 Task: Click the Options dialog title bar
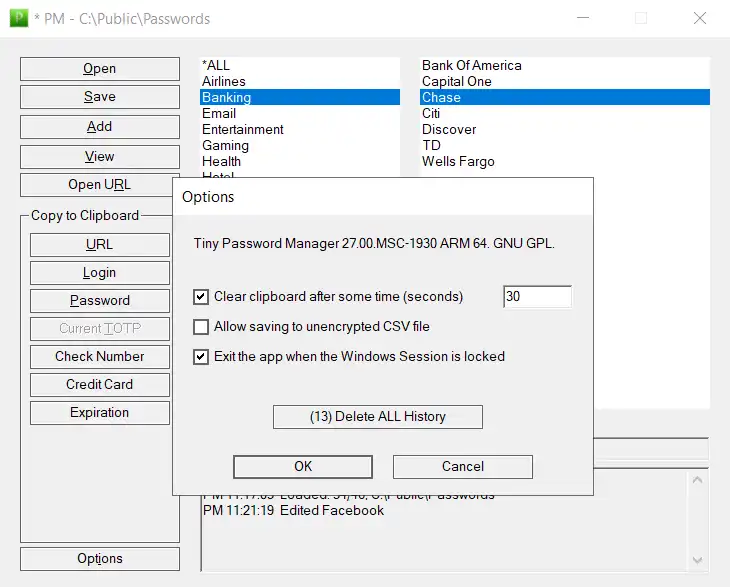pos(383,197)
